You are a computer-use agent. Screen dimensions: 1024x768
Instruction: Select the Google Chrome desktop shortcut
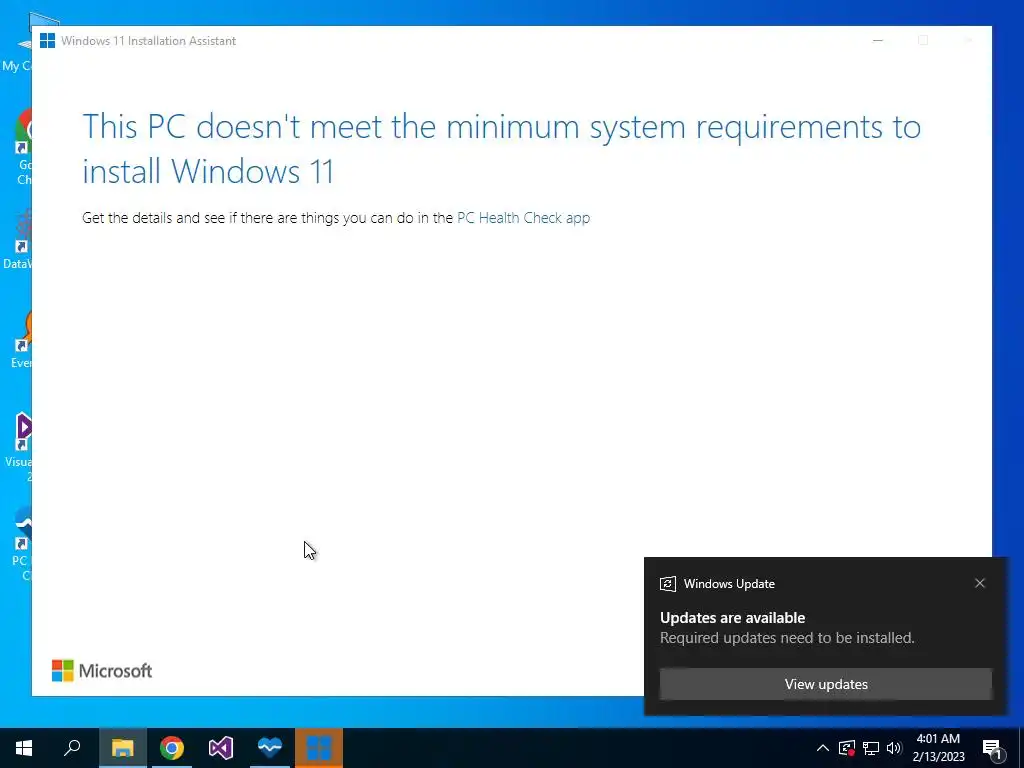(23, 147)
